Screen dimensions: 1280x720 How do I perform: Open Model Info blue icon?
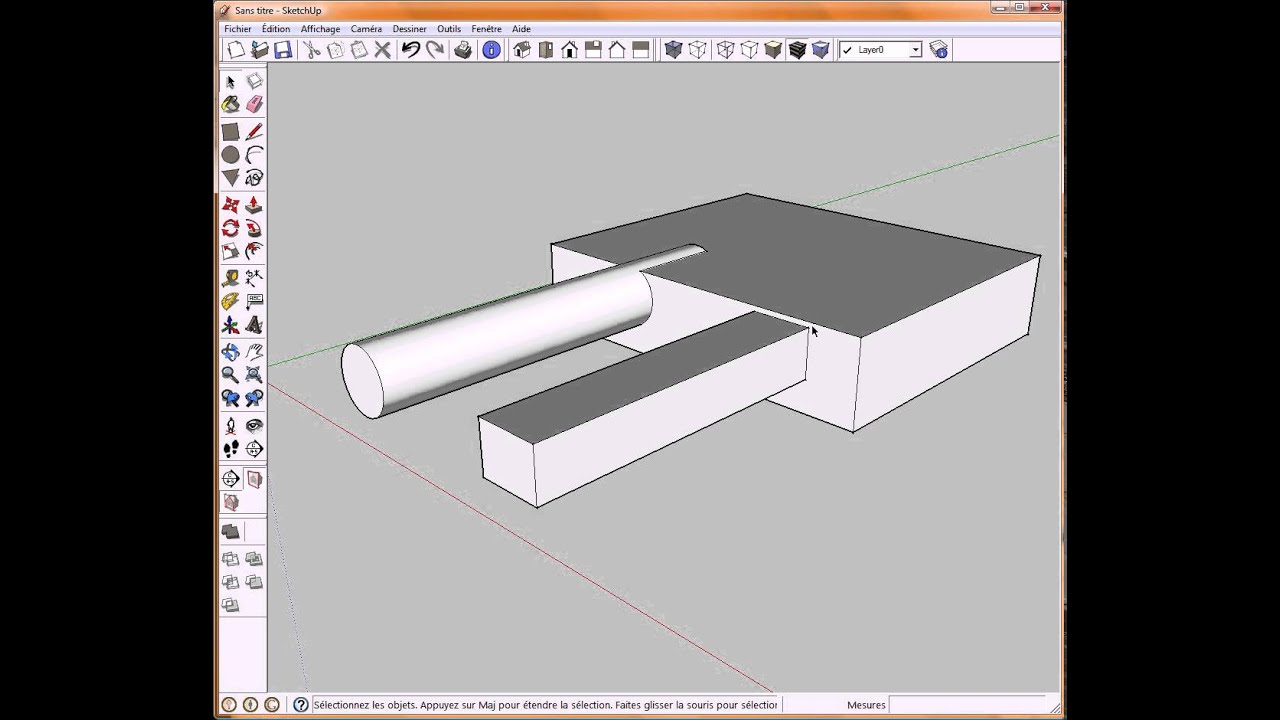[x=491, y=50]
